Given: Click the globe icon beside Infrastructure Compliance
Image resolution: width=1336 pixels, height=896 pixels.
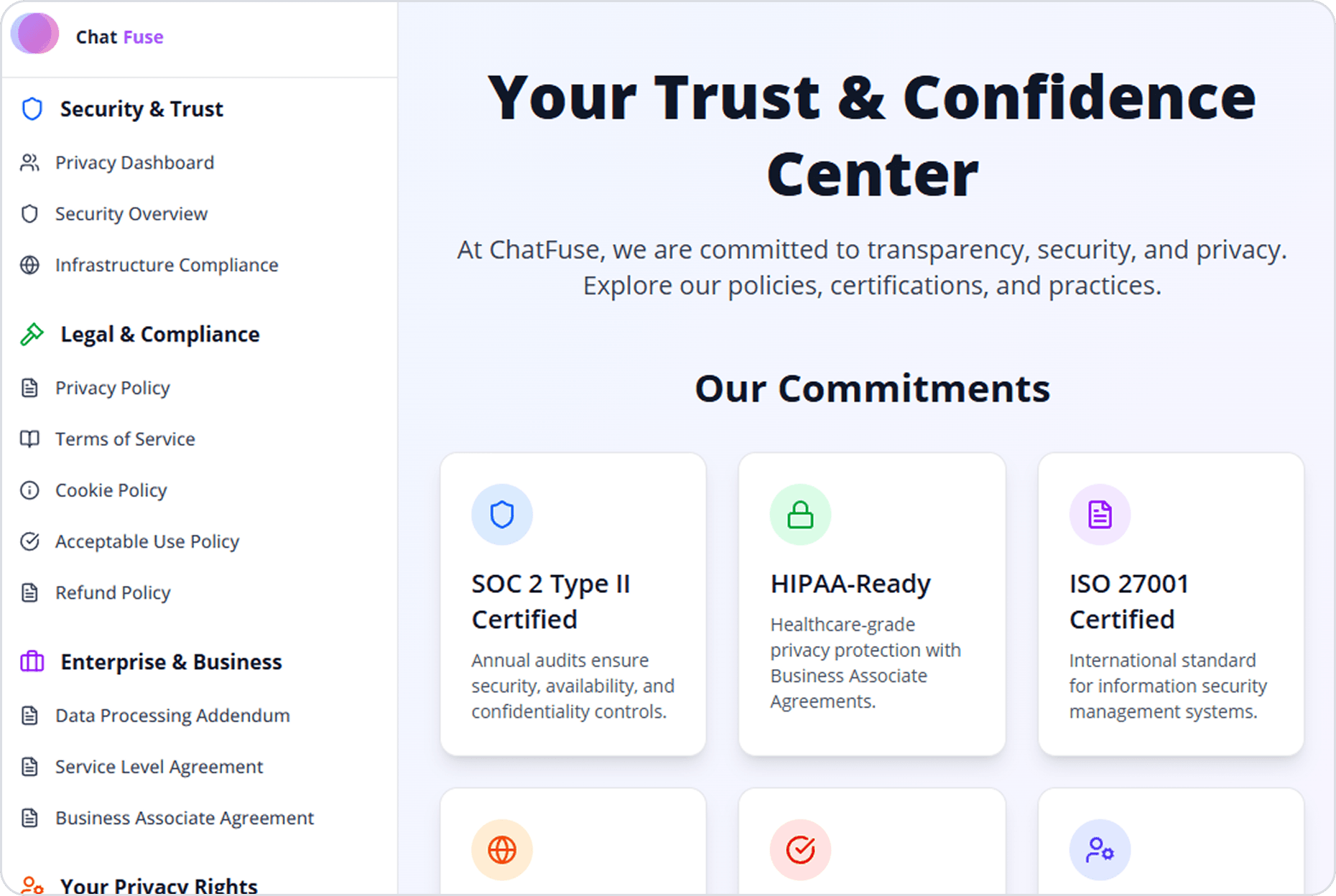Looking at the screenshot, I should [29, 265].
